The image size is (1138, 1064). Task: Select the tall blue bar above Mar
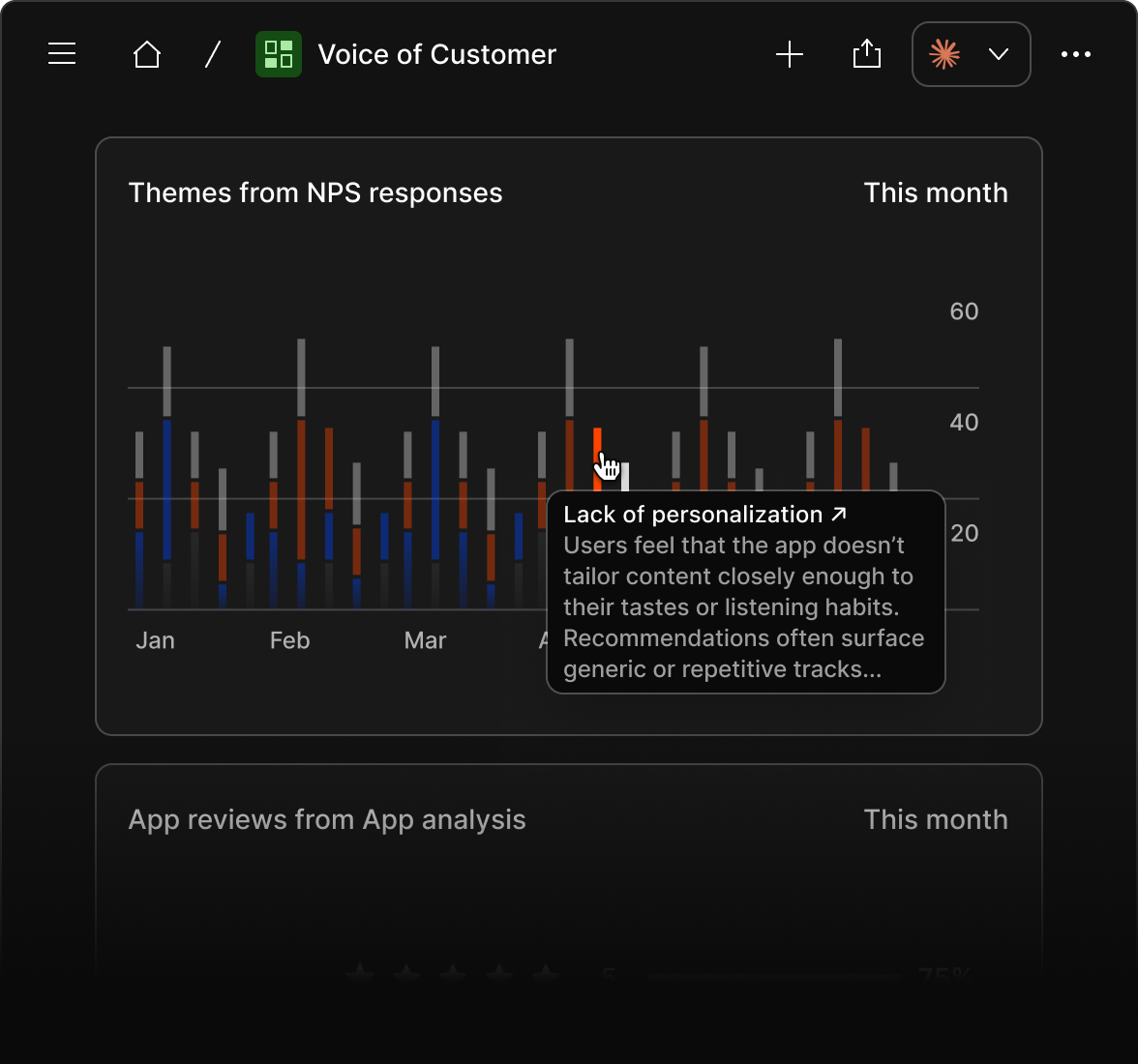[x=435, y=489]
